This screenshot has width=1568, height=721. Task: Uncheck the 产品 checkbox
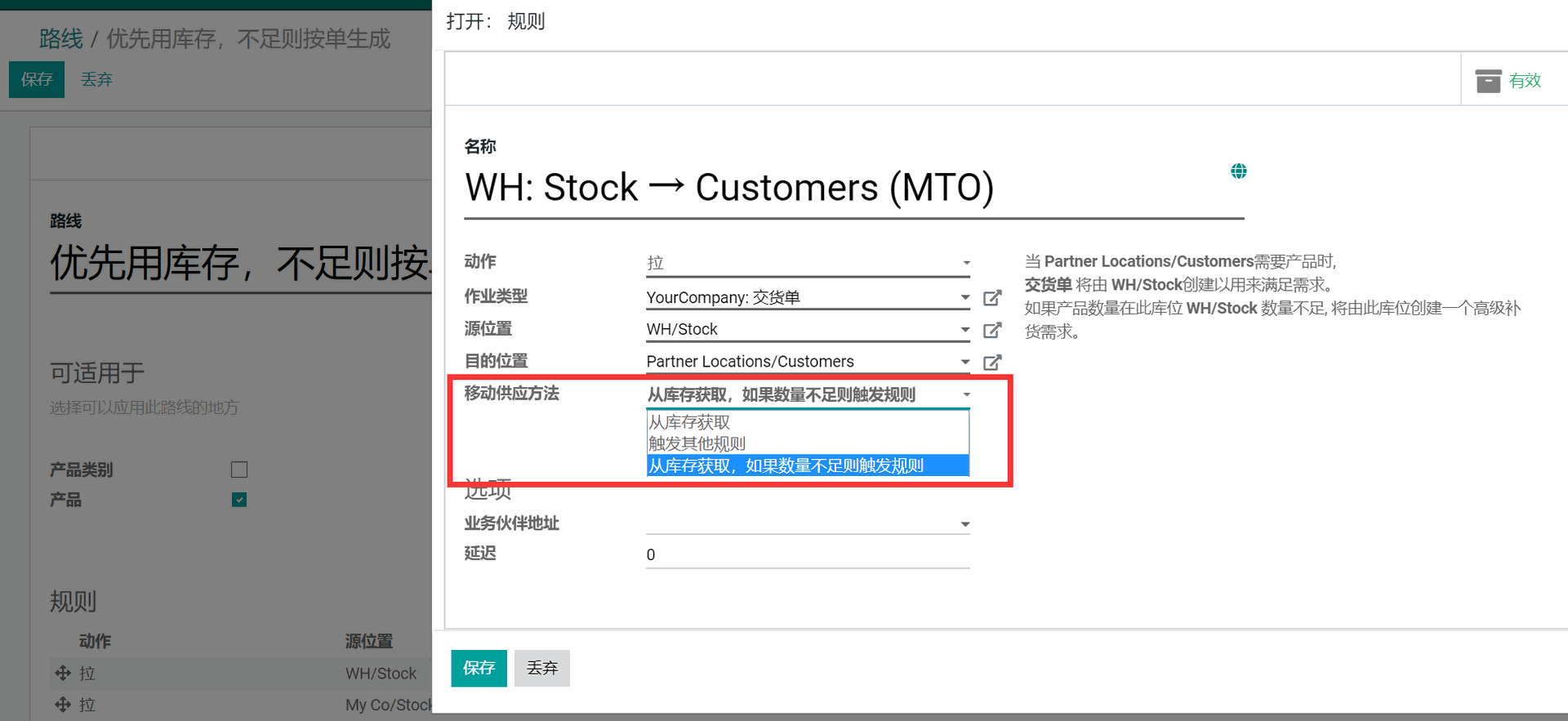(239, 500)
